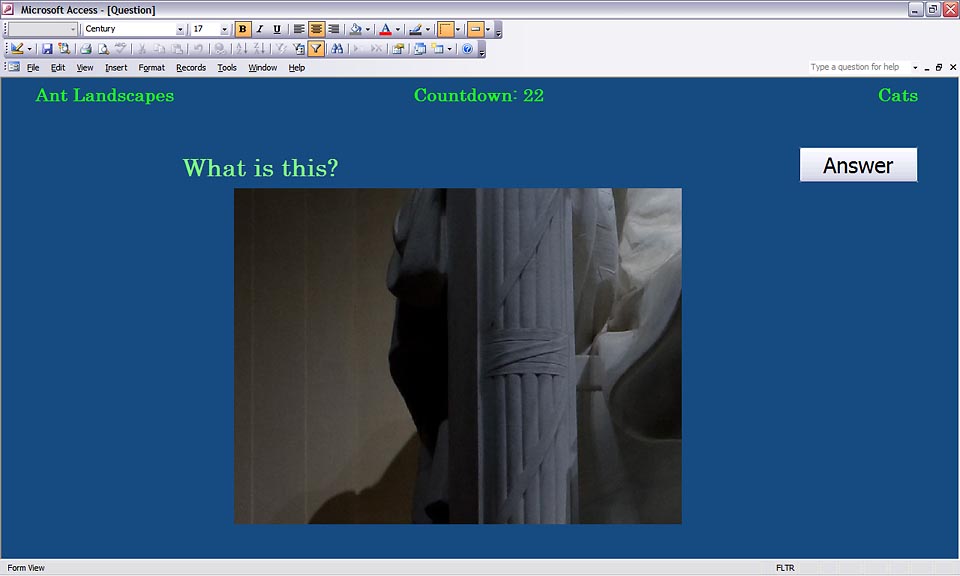This screenshot has height=576, width=960.
Task: Click the form control icon beside File
Action: [13, 67]
